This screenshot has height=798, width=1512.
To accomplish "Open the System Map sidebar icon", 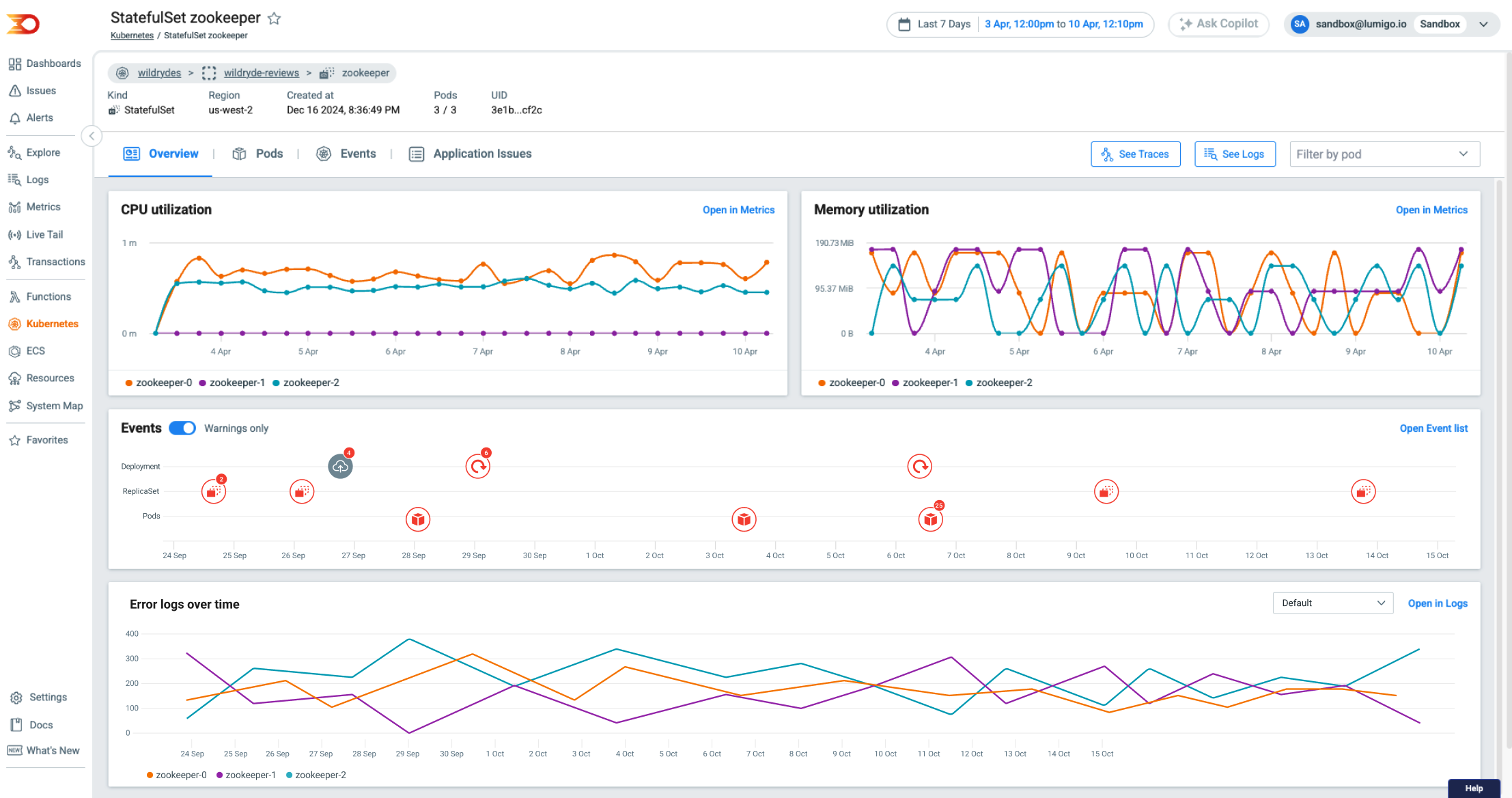I will click(x=14, y=406).
